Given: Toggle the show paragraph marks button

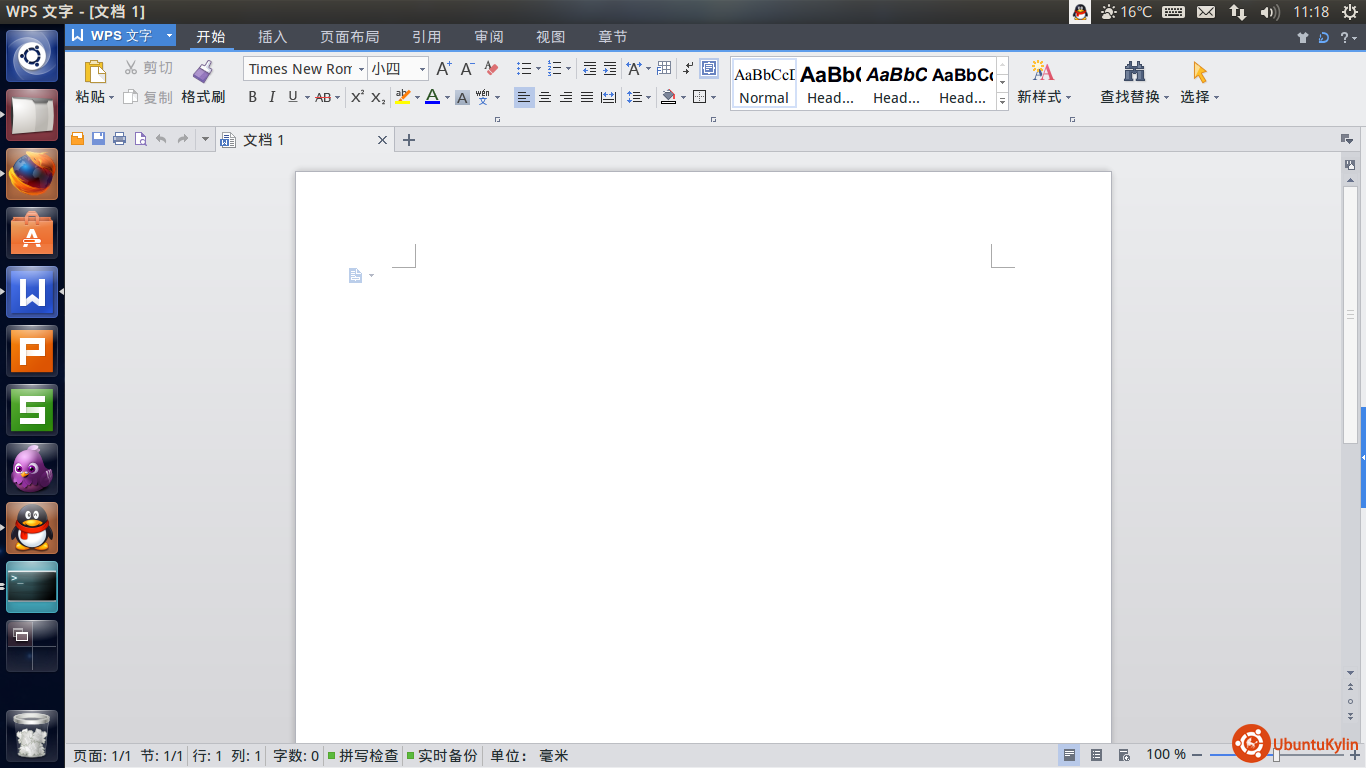Looking at the screenshot, I should pos(687,69).
